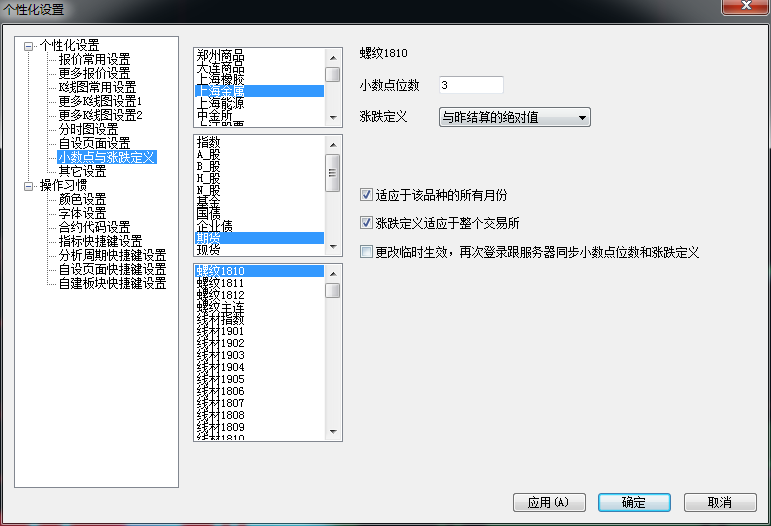This screenshot has height=526, width=771.
Task: Open 颜色设置 in the settings tree
Action: tap(82, 199)
